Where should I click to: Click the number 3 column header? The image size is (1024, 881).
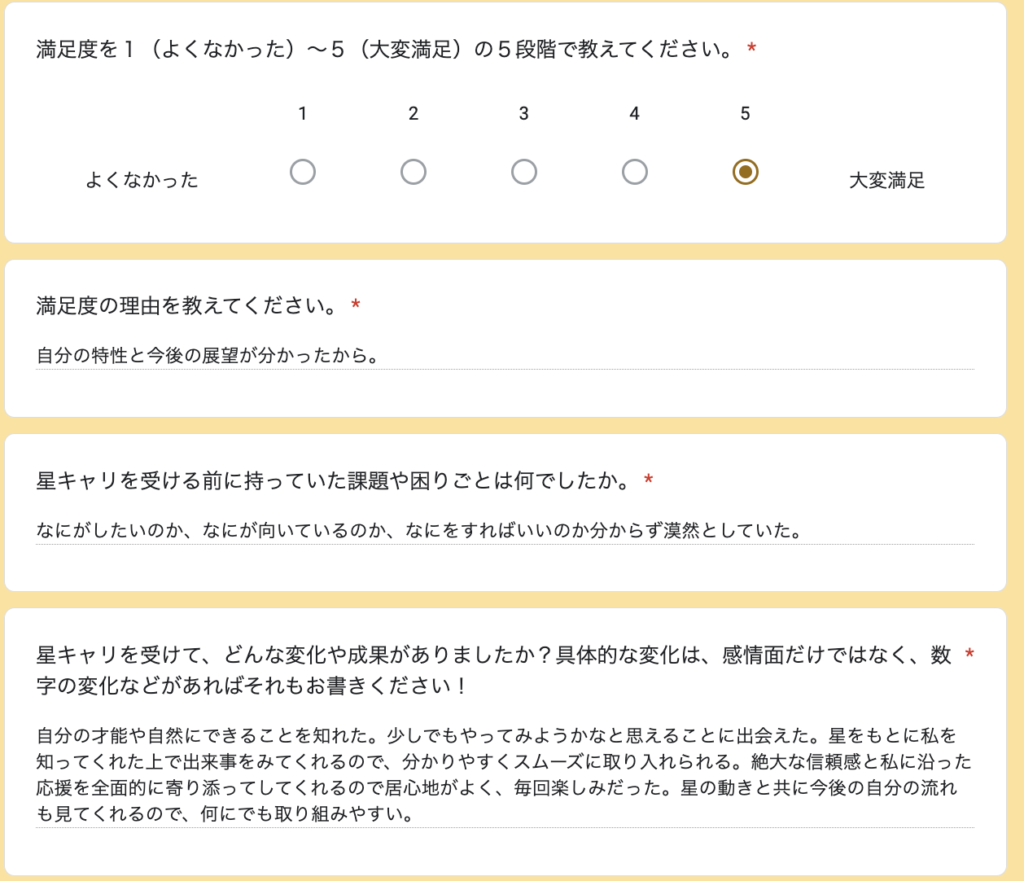click(524, 114)
